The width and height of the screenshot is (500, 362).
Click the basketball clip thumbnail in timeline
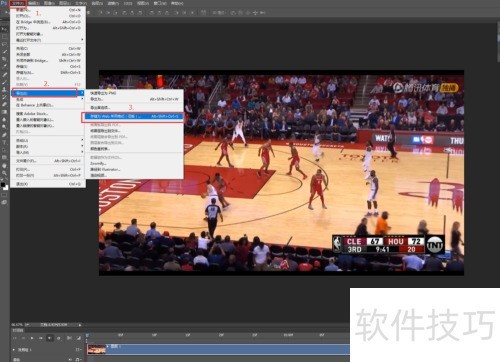tap(97, 349)
